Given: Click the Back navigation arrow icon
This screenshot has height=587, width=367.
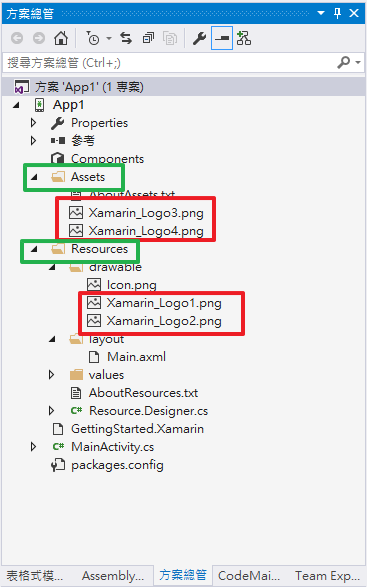Looking at the screenshot, I should (x=17, y=38).
